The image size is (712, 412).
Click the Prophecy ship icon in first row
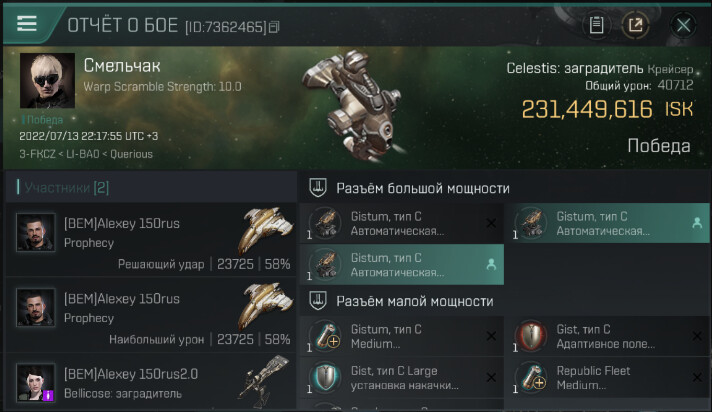pyautogui.click(x=265, y=230)
